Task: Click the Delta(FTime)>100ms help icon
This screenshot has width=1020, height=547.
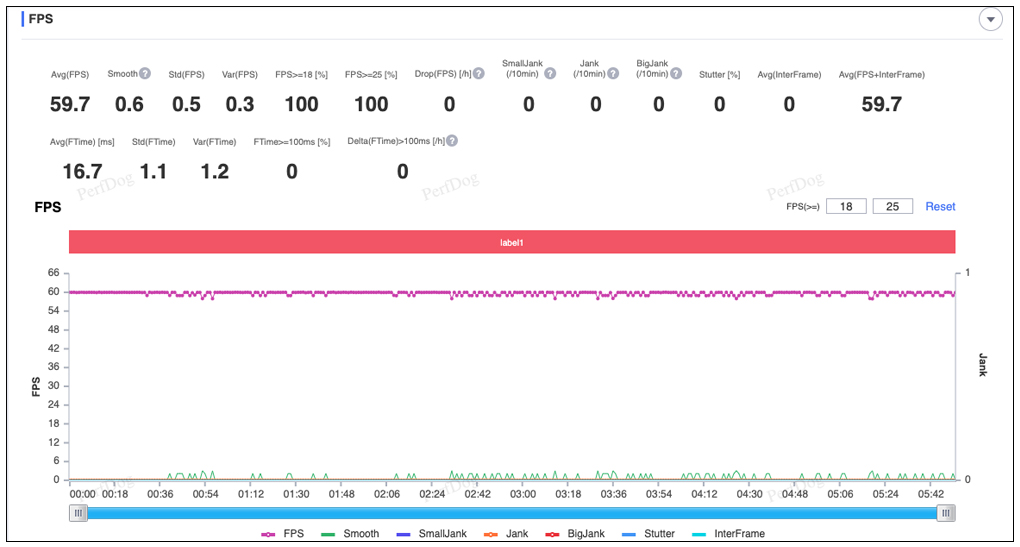Action: 452,142
